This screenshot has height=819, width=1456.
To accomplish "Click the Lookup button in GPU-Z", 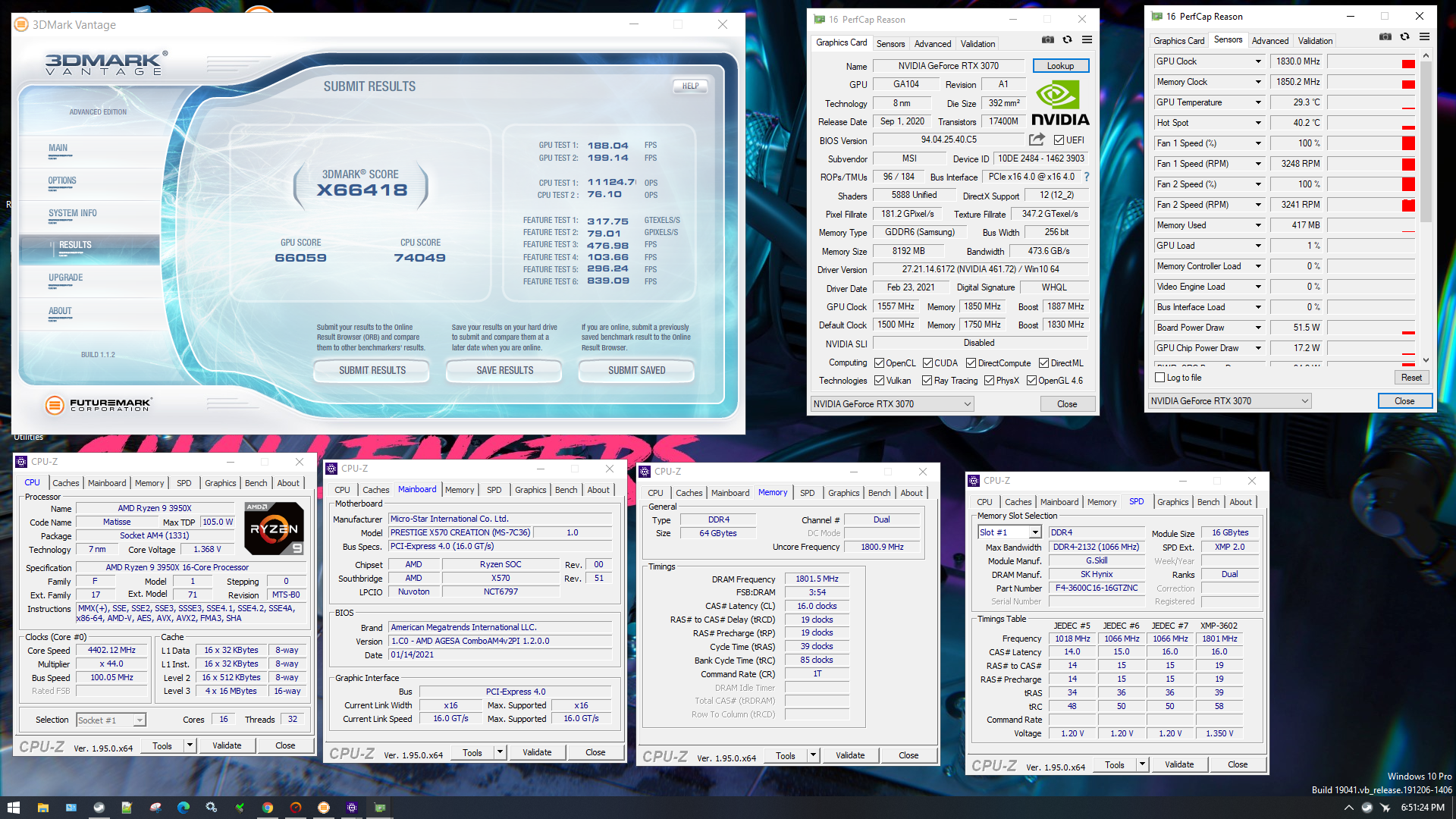I will (1061, 66).
